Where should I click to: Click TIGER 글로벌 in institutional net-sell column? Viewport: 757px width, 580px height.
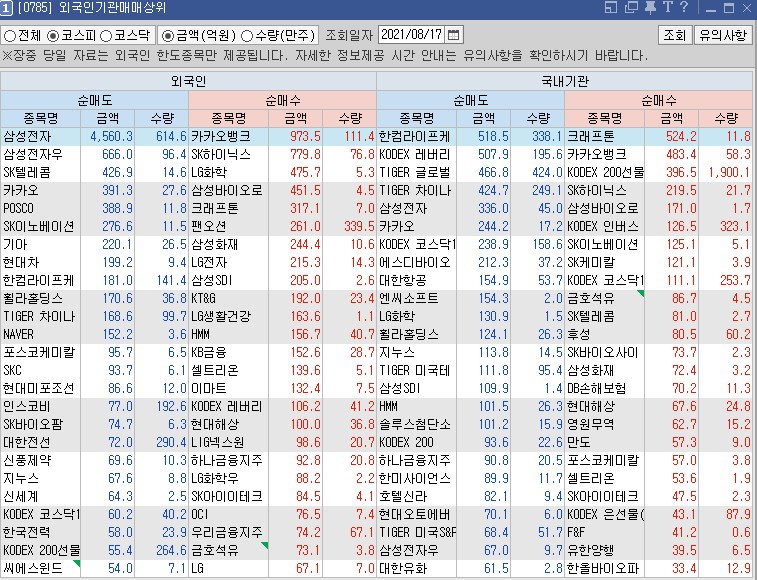415,172
